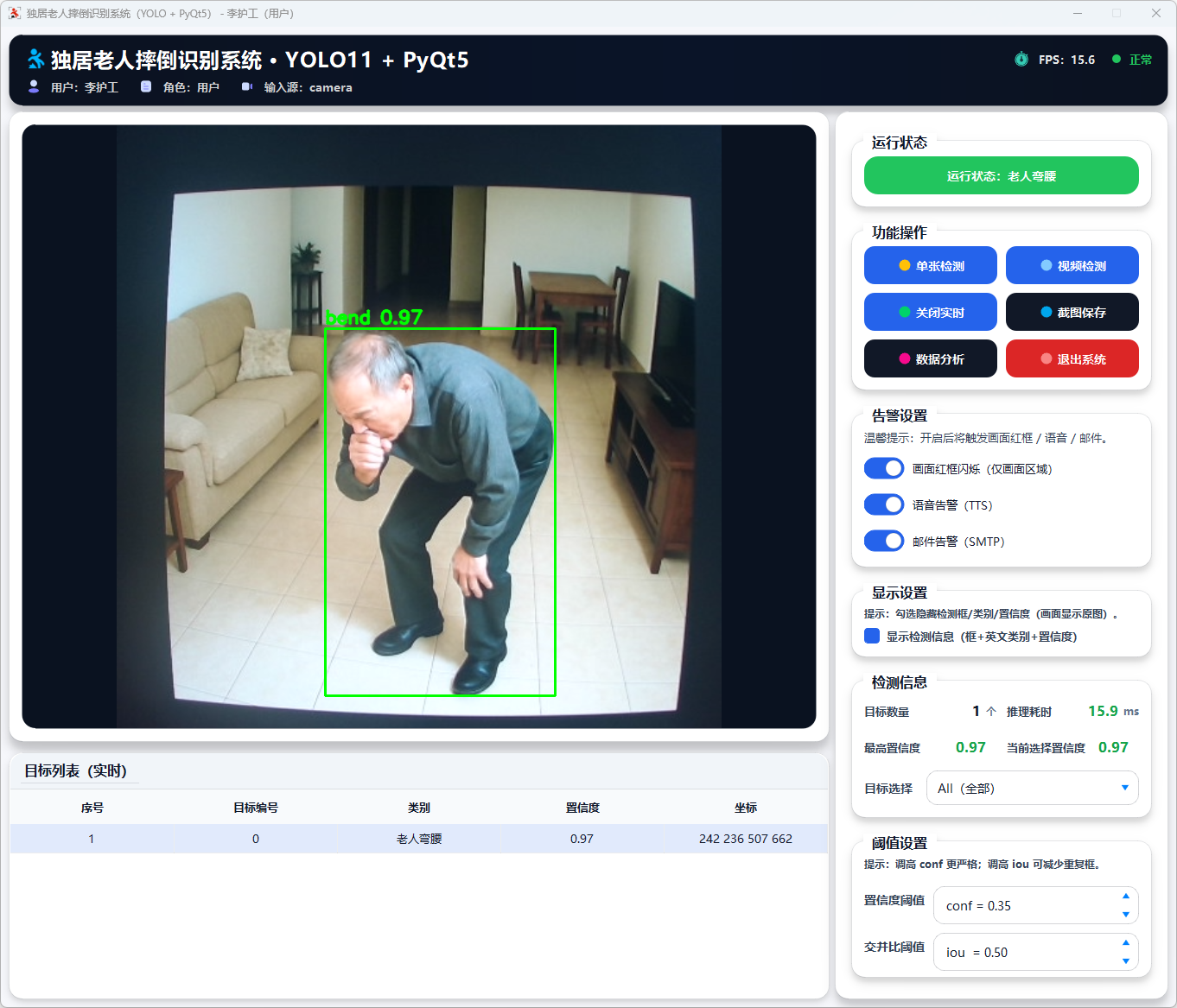This screenshot has width=1177, height=1008.
Task: Start 视频检测 video detection
Action: (x=1072, y=265)
